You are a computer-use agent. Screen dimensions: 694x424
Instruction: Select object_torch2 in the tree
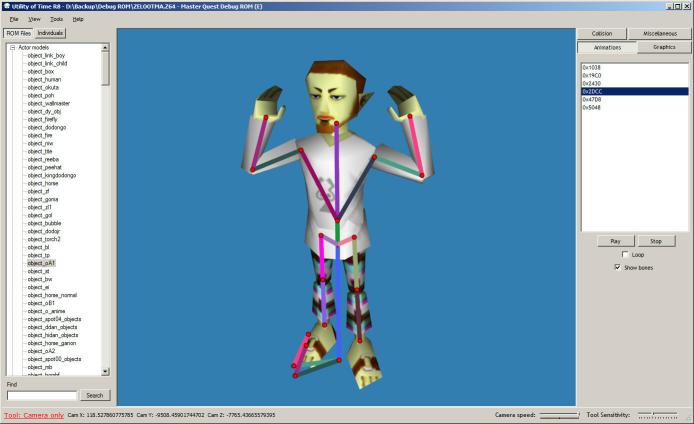tap(44, 239)
